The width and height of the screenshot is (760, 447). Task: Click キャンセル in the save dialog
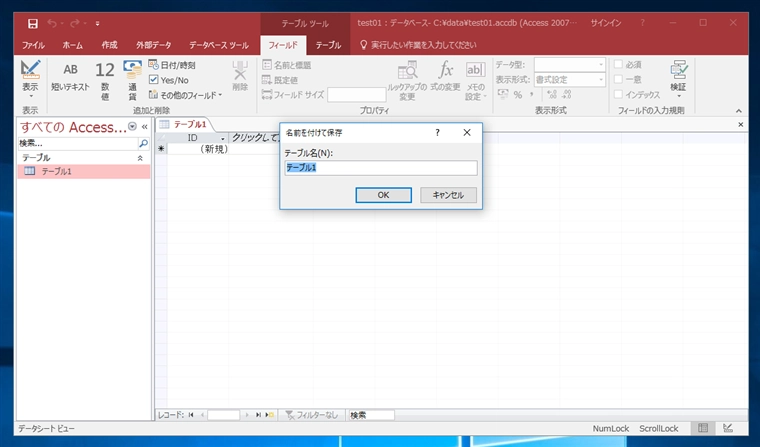[448, 195]
